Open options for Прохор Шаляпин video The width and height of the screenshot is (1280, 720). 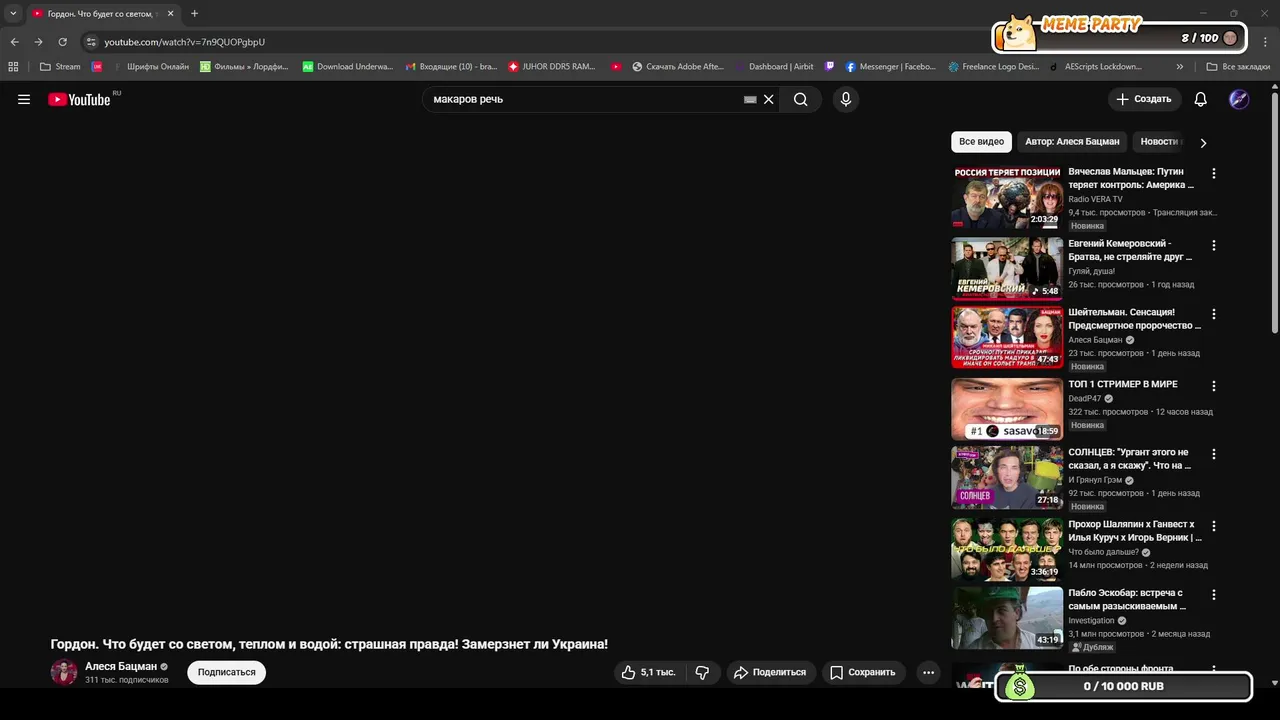[1214, 526]
